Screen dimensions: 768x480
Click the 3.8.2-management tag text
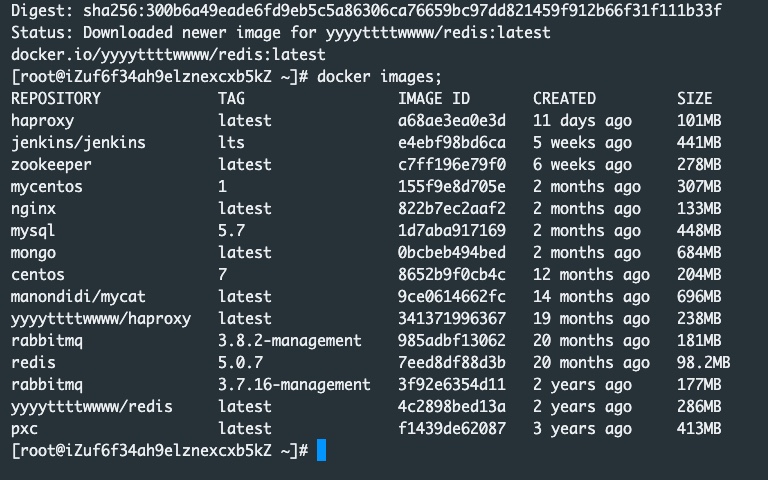pyautogui.click(x=290, y=340)
